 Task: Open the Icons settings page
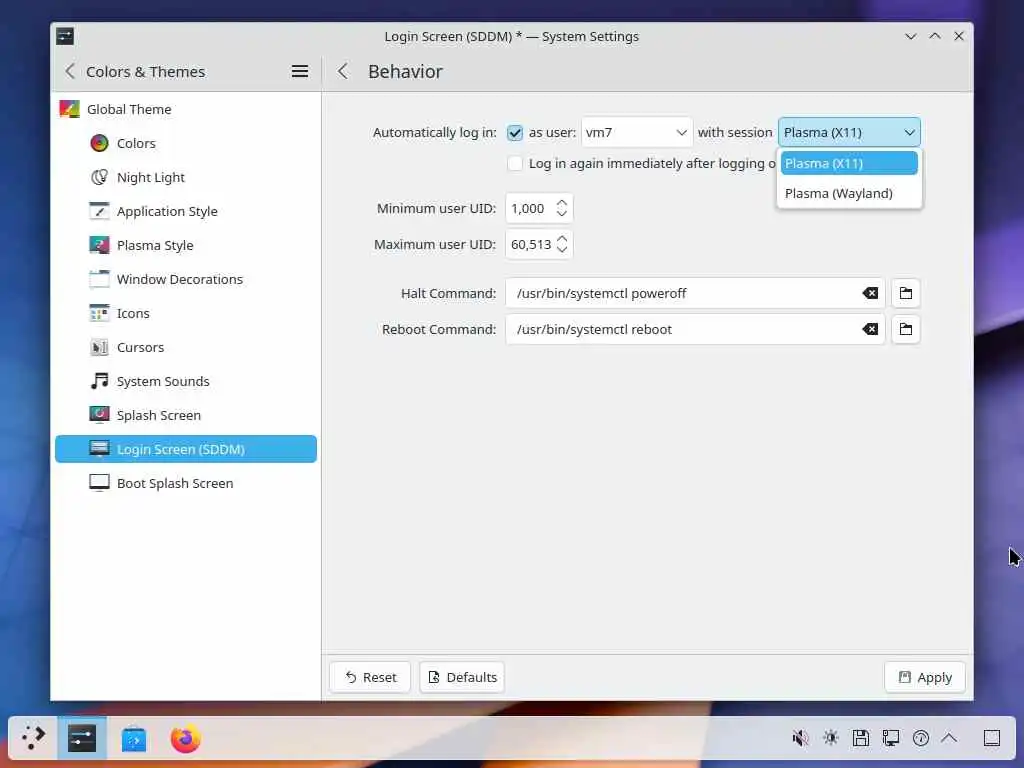pyautogui.click(x=185, y=313)
